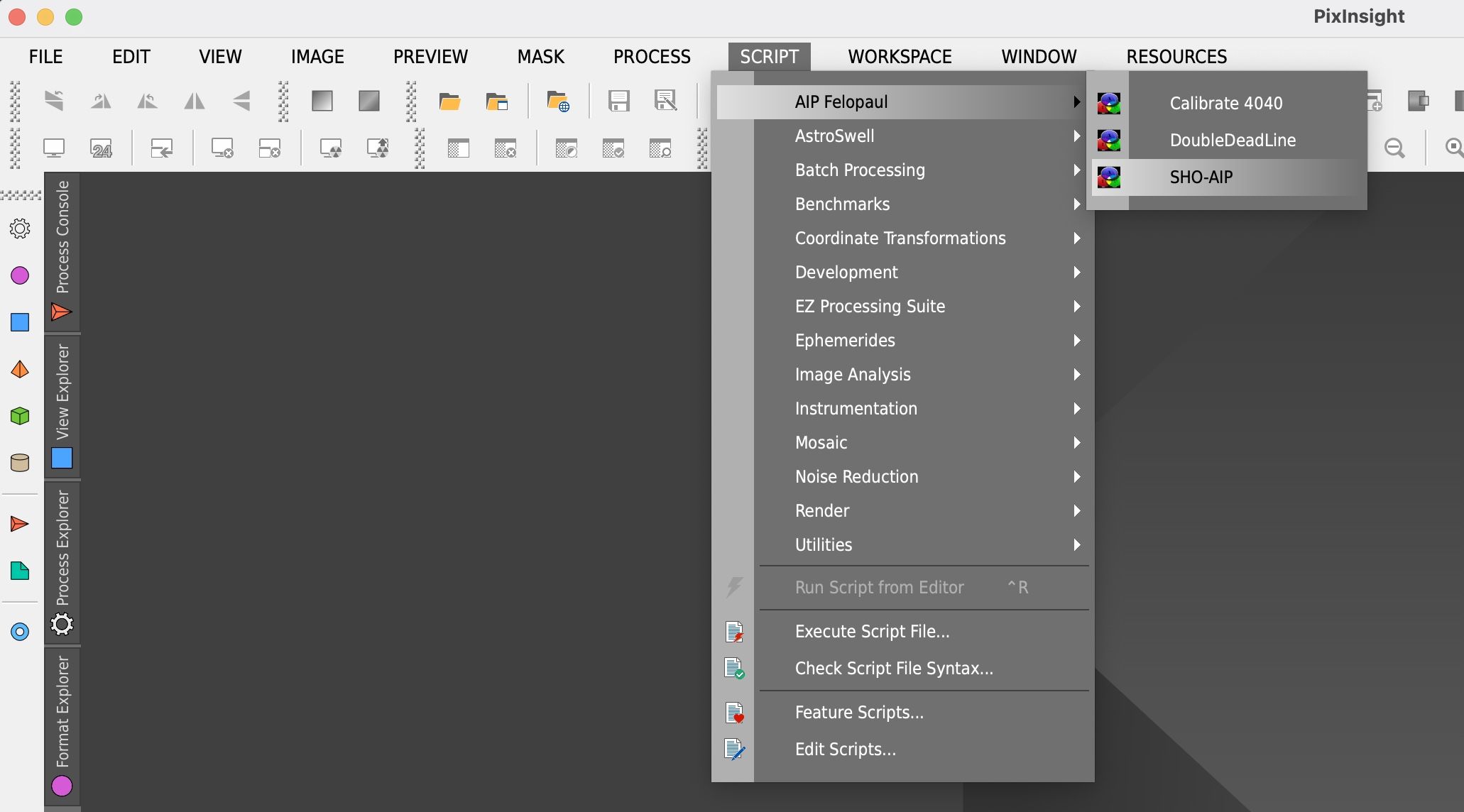This screenshot has height=812, width=1464.
Task: Click the SHO-AIP script icon
Action: click(x=1108, y=177)
